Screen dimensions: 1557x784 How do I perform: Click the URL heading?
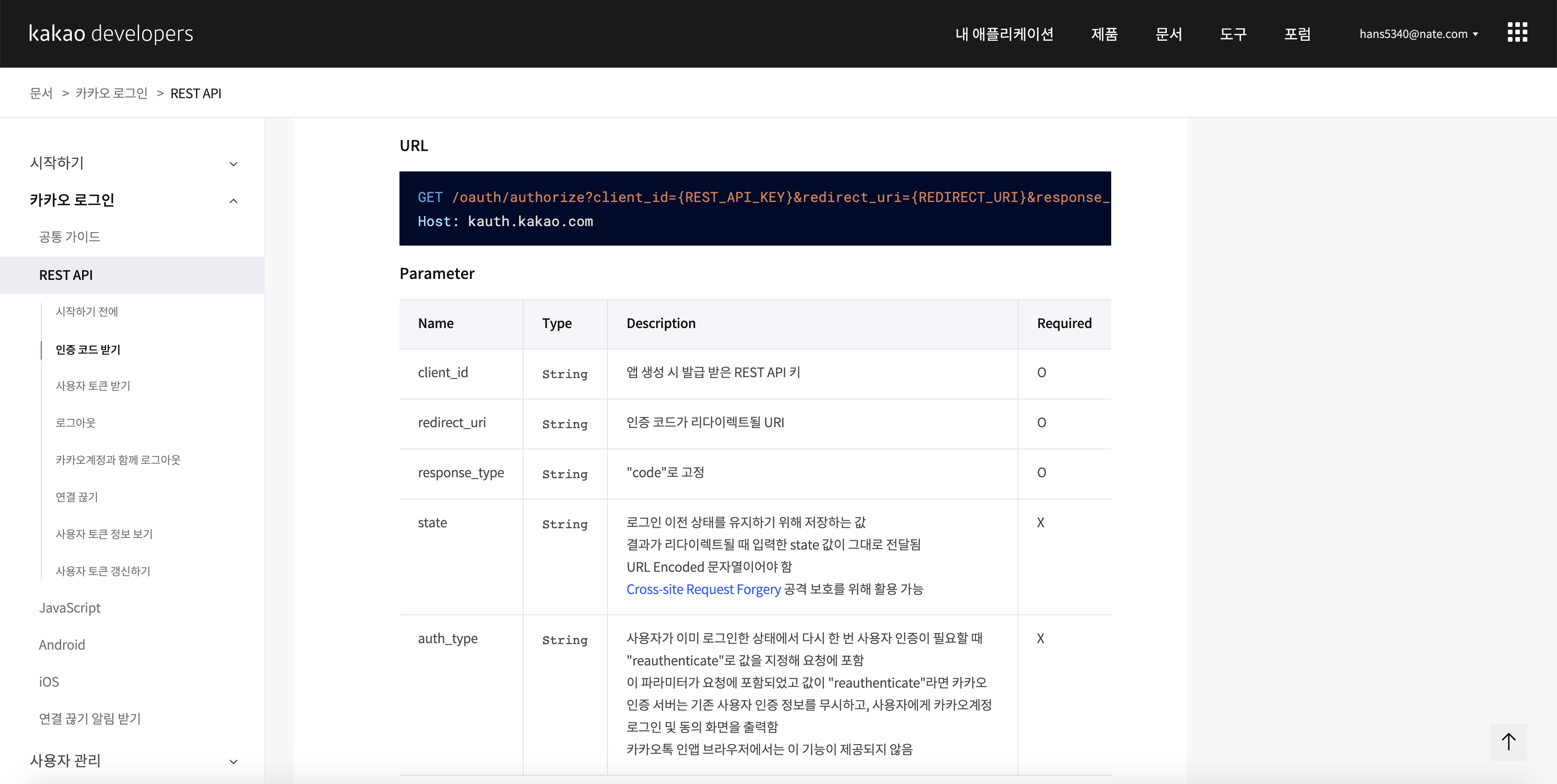coord(413,145)
